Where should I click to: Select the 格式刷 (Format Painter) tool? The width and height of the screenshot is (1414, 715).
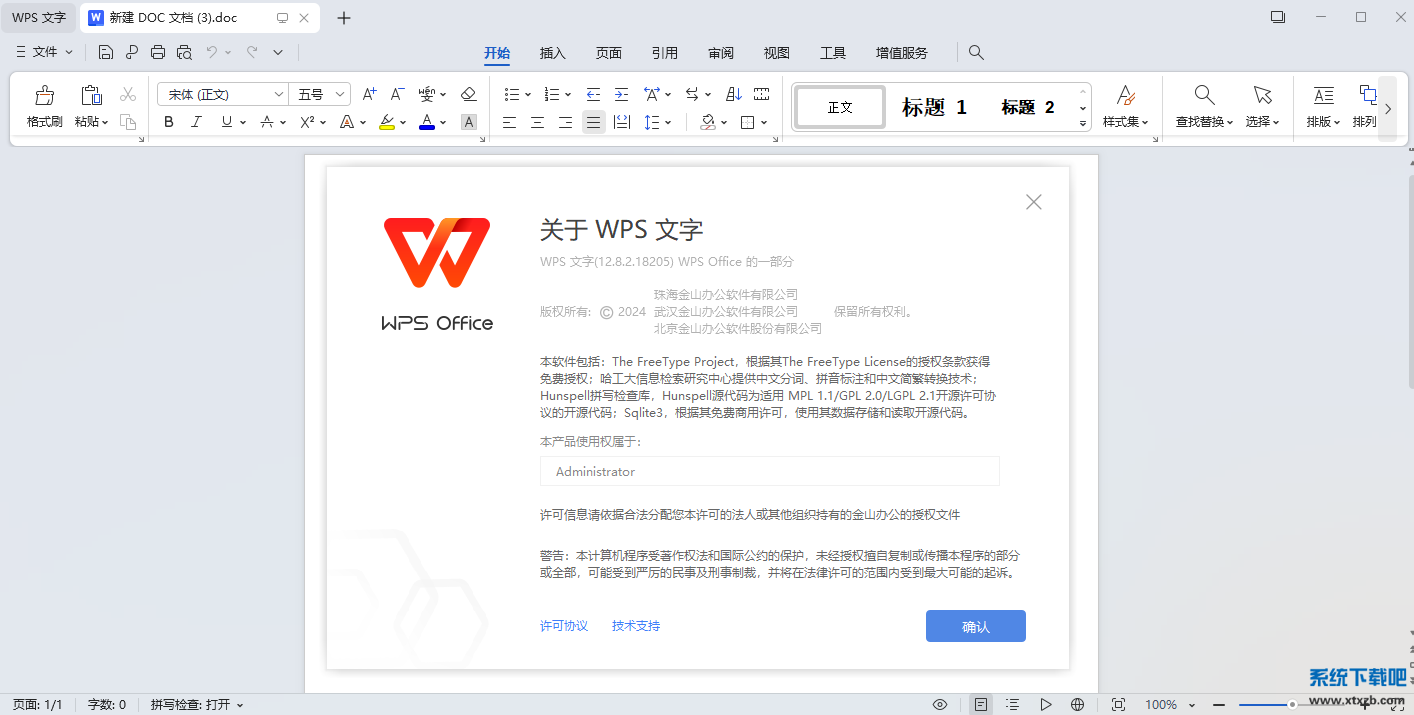click(x=44, y=105)
